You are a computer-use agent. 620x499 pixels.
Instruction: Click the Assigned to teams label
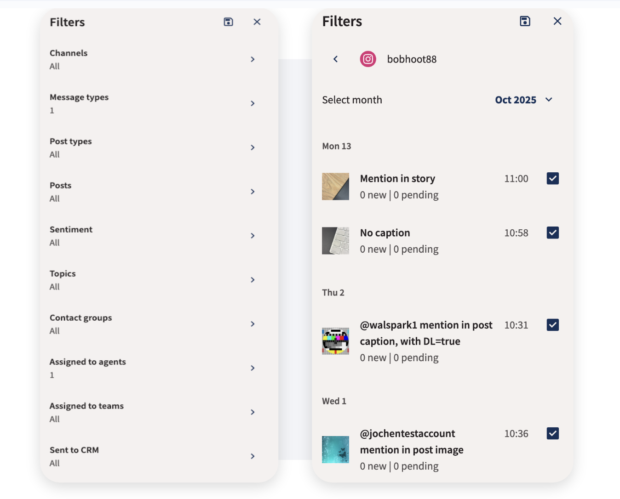[87, 406]
